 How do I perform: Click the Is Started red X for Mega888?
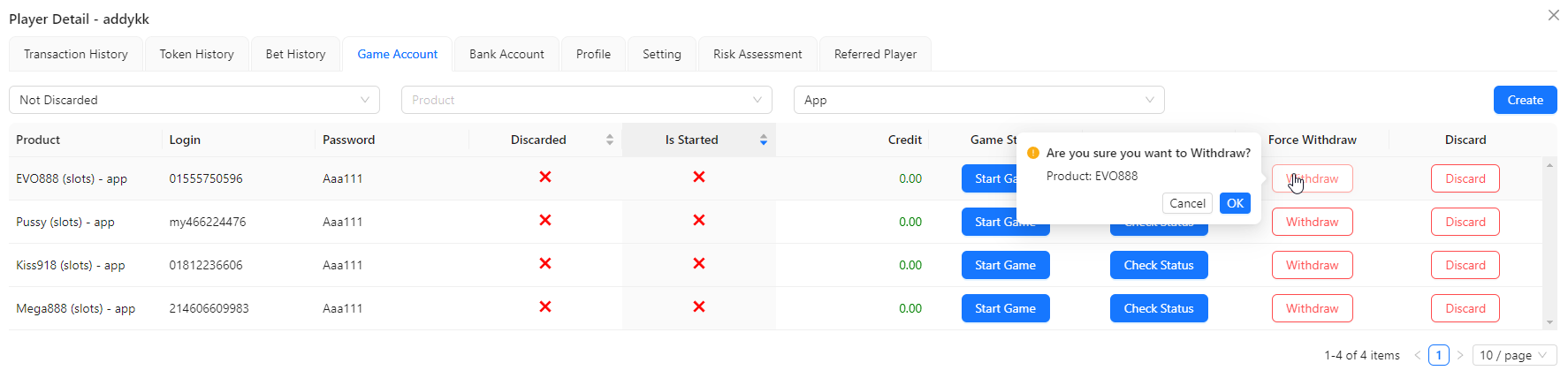click(699, 307)
